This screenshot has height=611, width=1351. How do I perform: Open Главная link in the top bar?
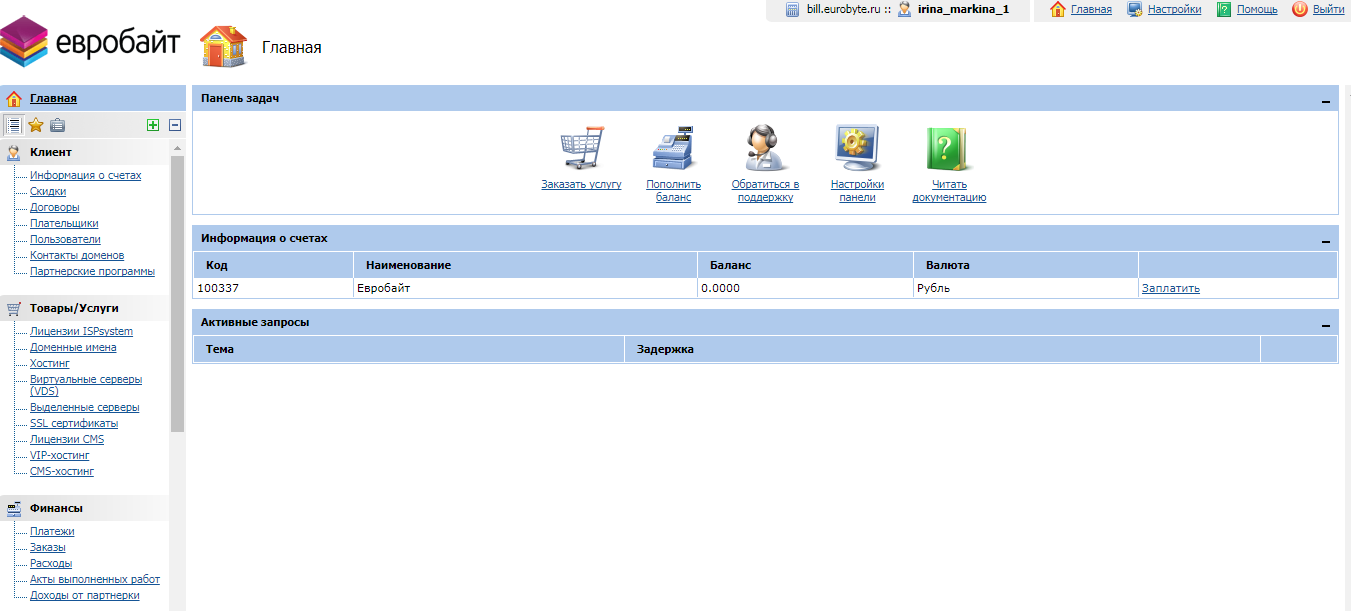[x=1091, y=9]
